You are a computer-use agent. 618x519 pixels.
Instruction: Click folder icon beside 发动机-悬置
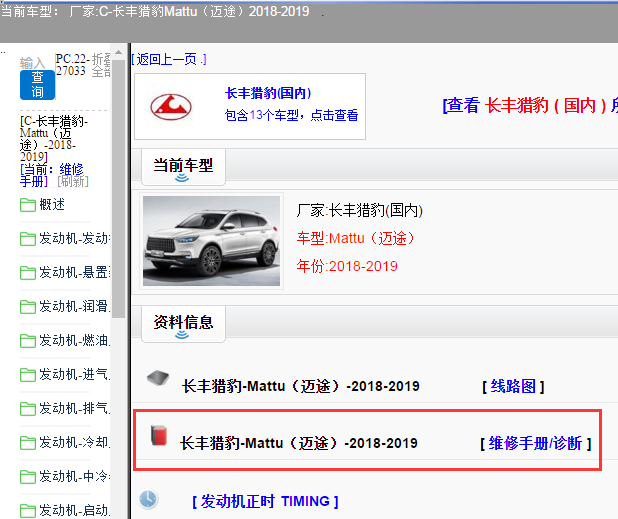(x=28, y=273)
